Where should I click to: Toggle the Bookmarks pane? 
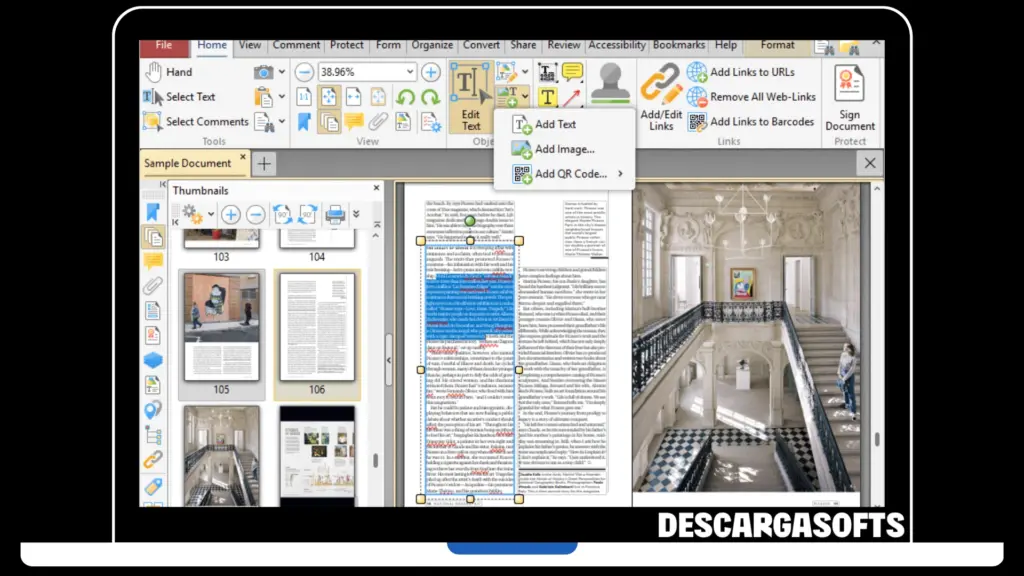pos(303,121)
